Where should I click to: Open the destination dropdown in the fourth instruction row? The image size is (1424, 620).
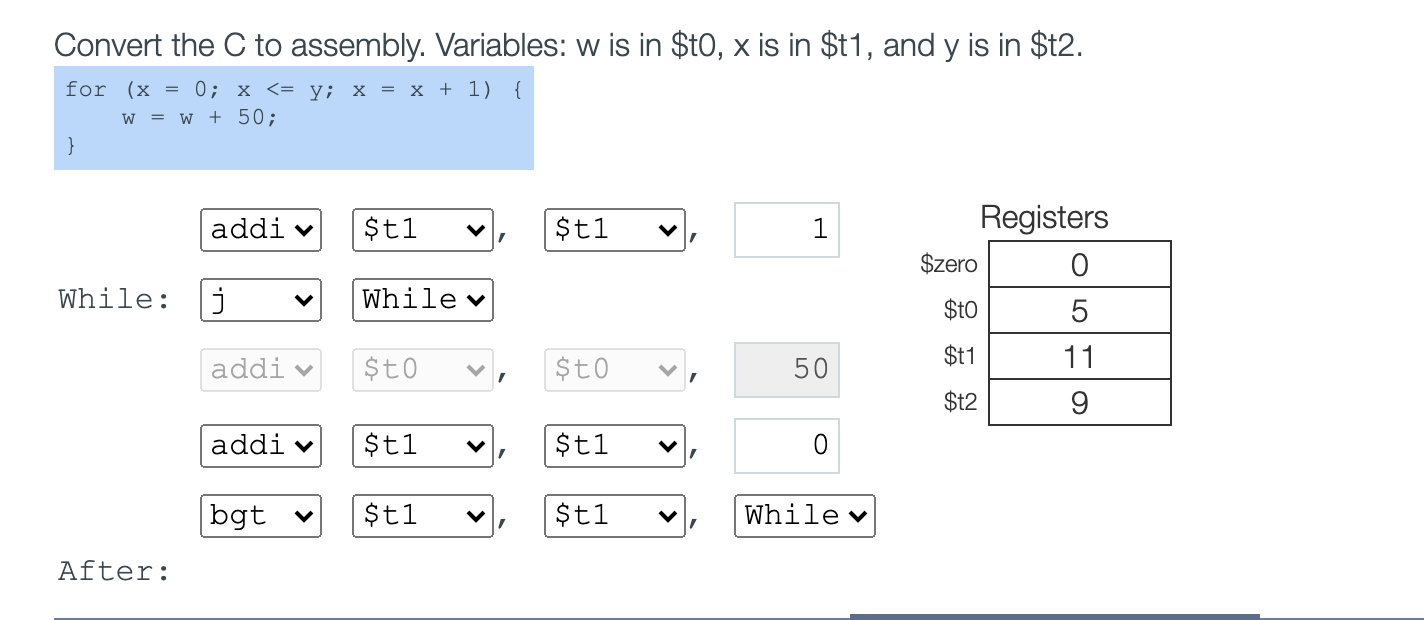click(x=422, y=445)
